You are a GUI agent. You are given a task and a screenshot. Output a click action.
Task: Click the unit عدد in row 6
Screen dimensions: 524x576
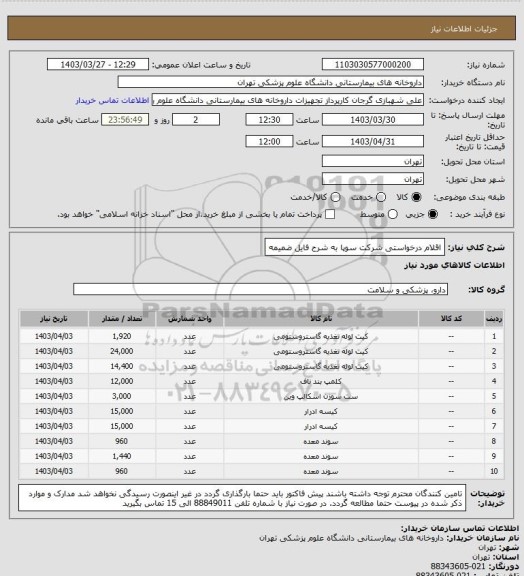190,411
